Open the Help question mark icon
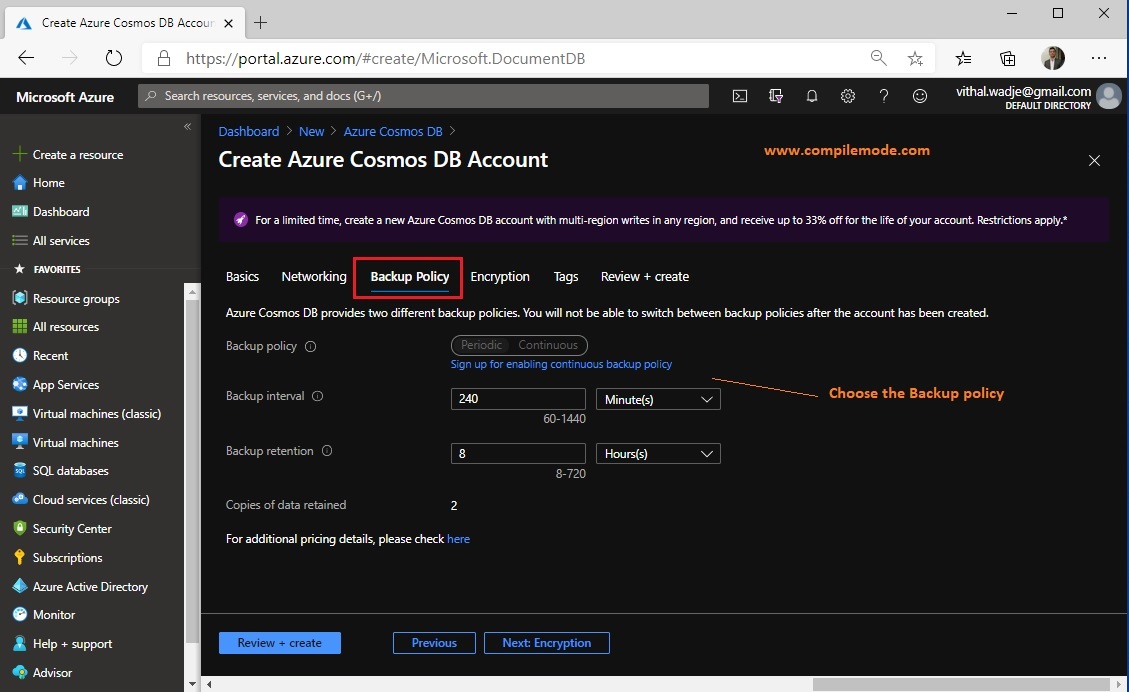Screen dimensions: 1129x692 [883, 96]
